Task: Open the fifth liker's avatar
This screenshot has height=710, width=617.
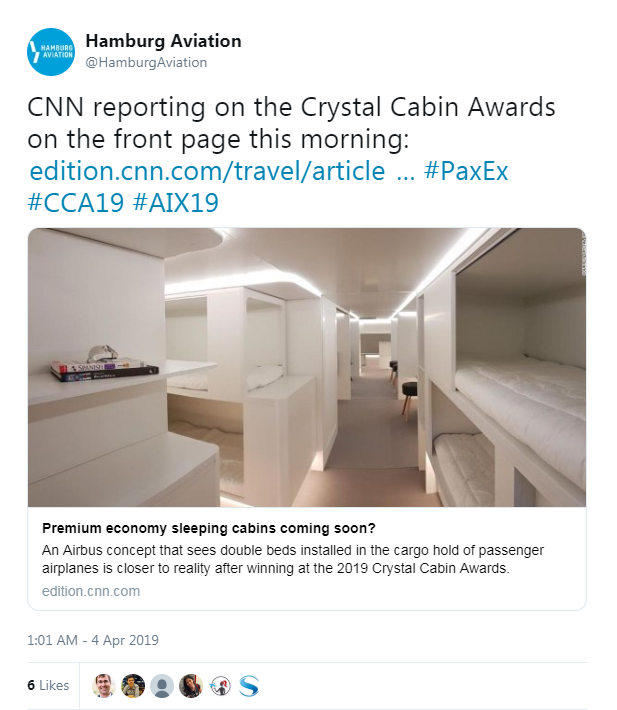Action: tap(220, 686)
